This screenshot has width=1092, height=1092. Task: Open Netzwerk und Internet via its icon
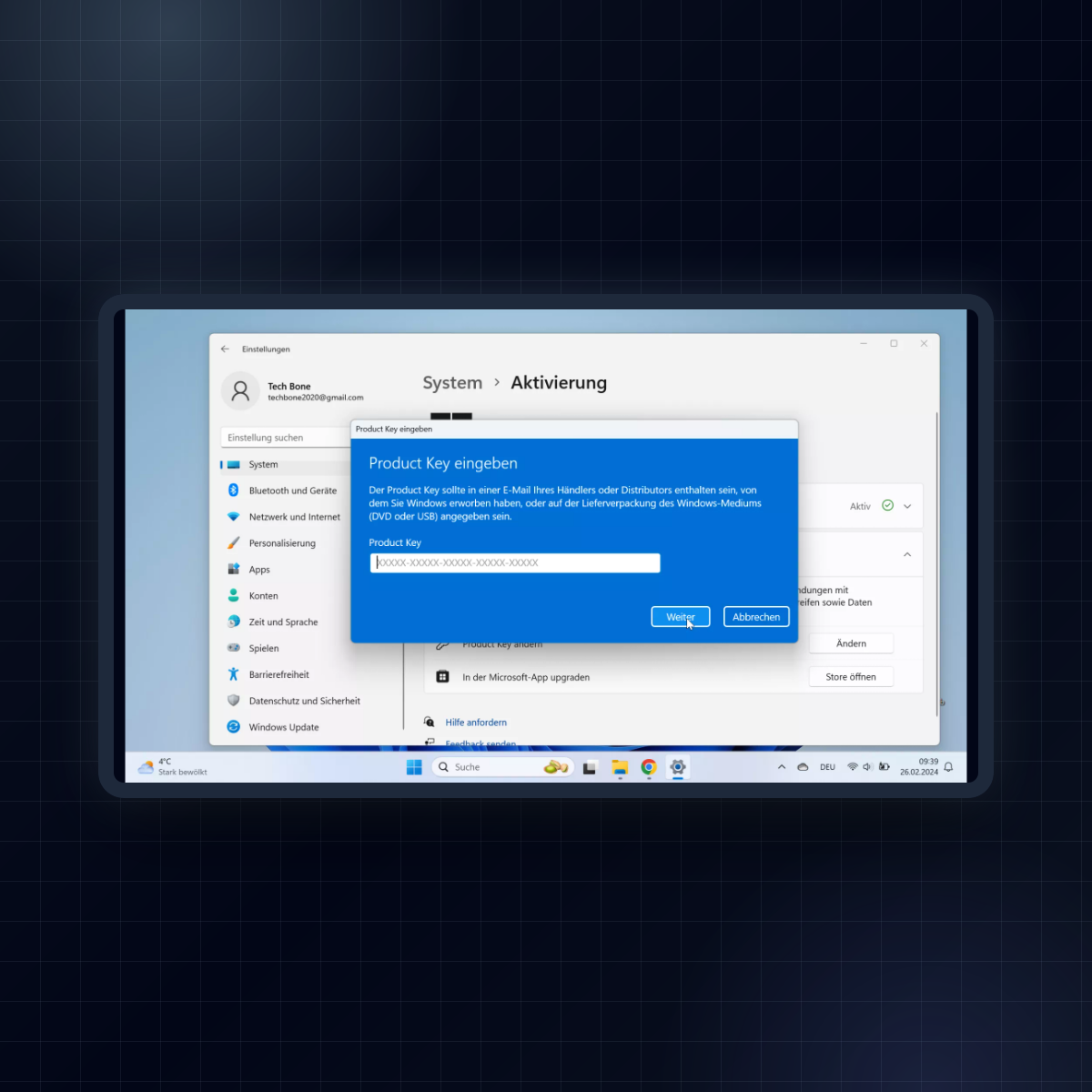234,517
